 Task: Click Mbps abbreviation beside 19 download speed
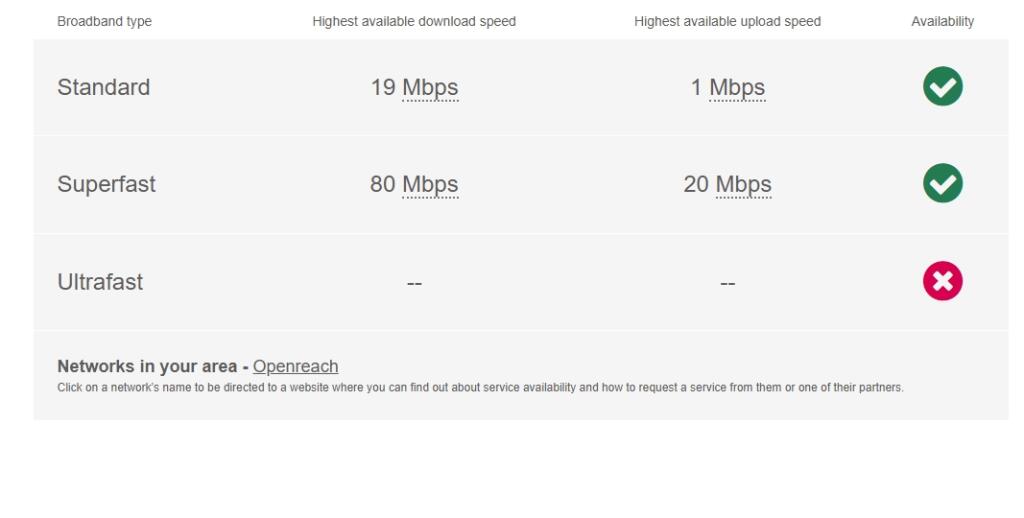click(430, 88)
